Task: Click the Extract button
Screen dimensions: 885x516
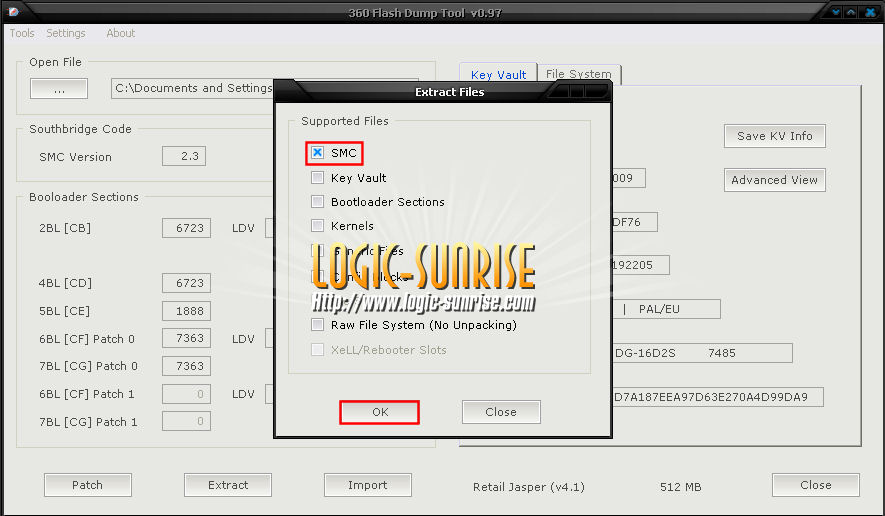Action: 227,485
